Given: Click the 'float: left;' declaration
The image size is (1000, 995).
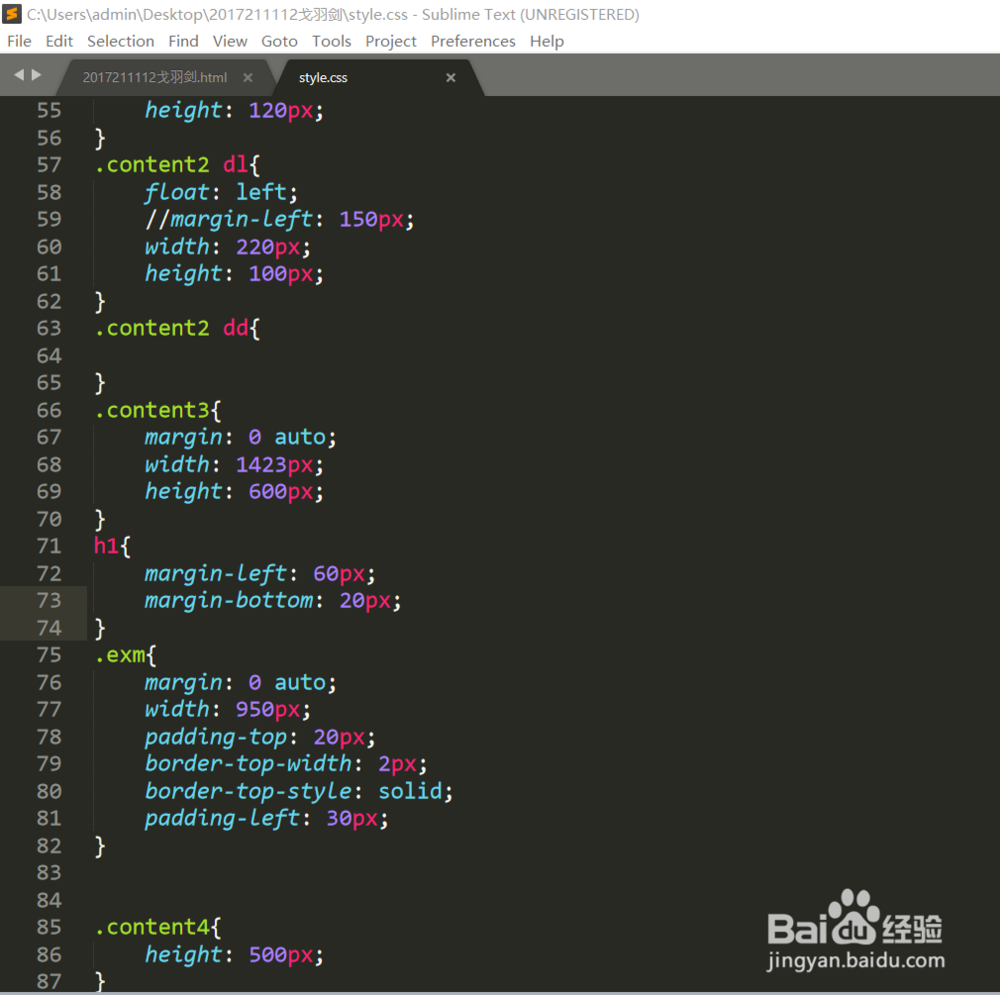Looking at the screenshot, I should (x=221, y=192).
